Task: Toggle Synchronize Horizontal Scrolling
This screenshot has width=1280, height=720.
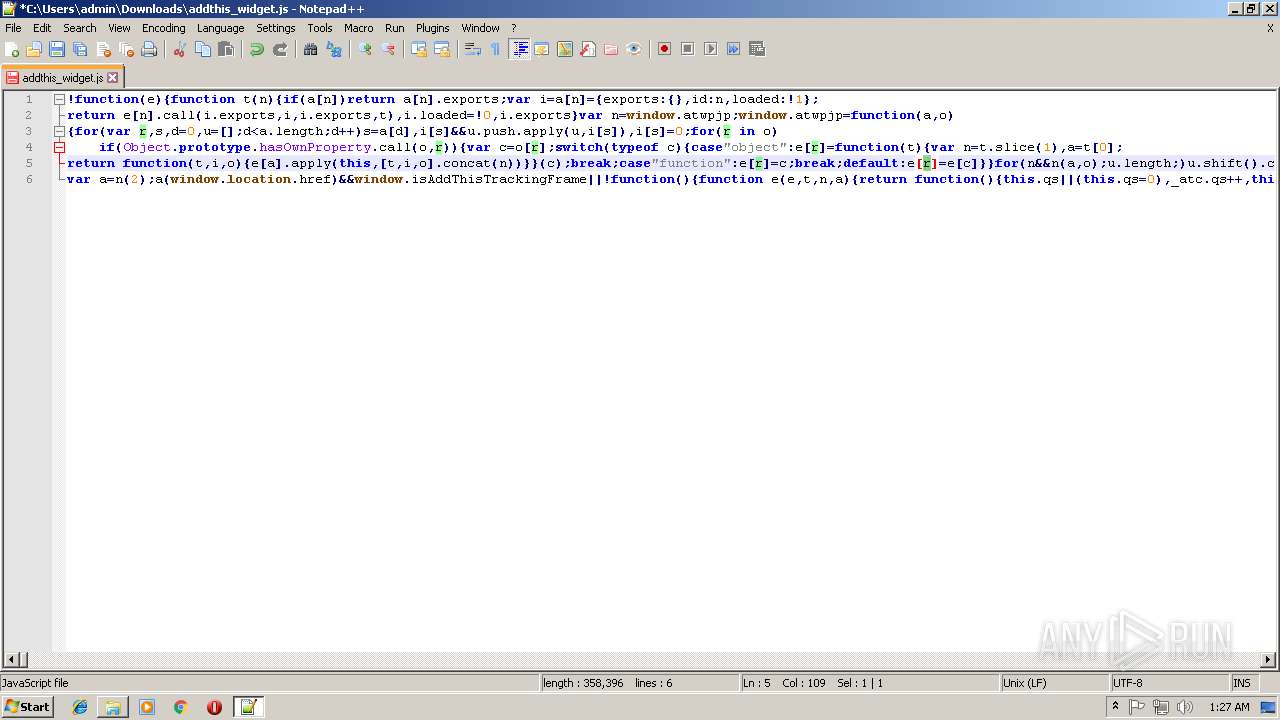Action: click(442, 49)
